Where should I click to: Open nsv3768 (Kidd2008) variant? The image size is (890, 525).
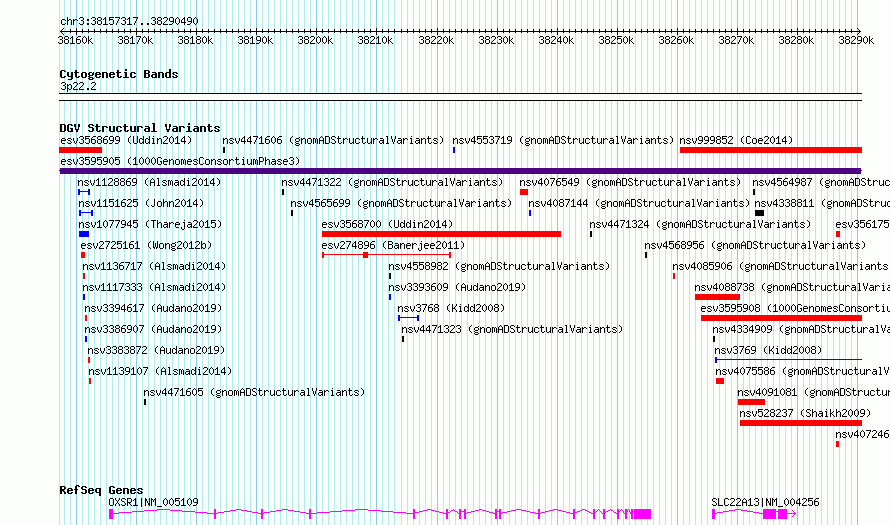point(451,308)
